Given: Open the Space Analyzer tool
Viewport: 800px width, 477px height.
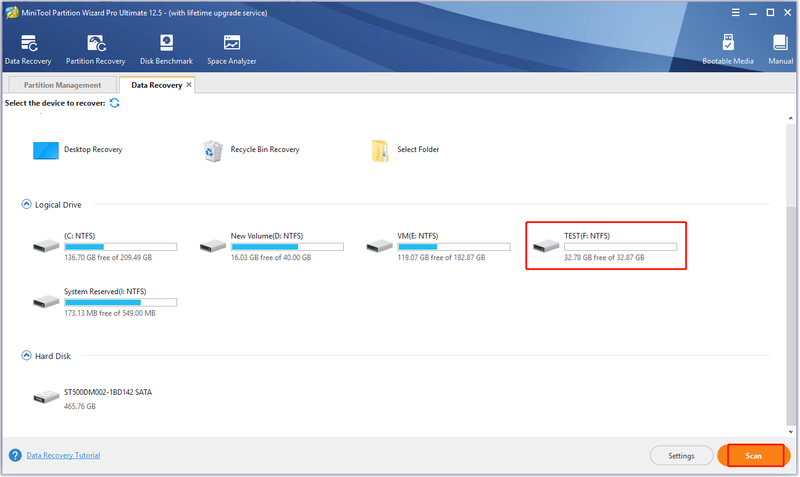Looking at the screenshot, I should tap(232, 49).
